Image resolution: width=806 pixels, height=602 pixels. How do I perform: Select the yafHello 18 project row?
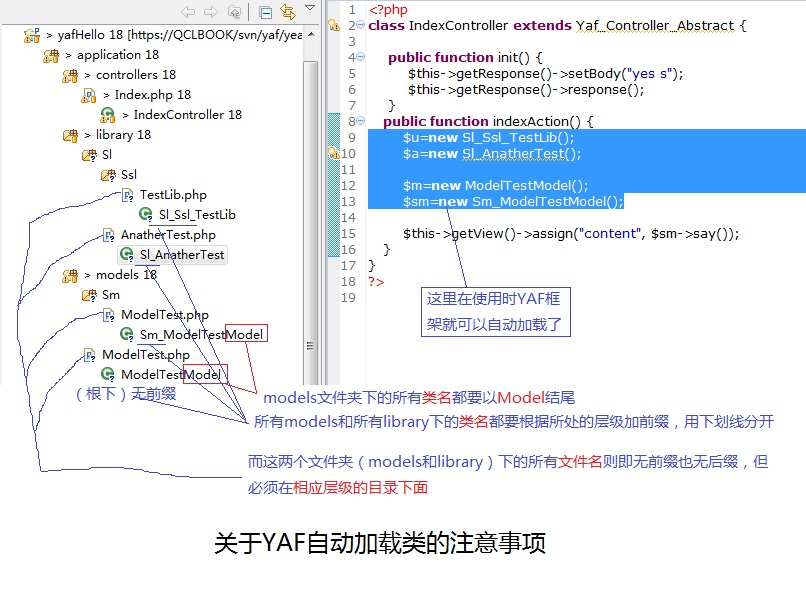174,35
